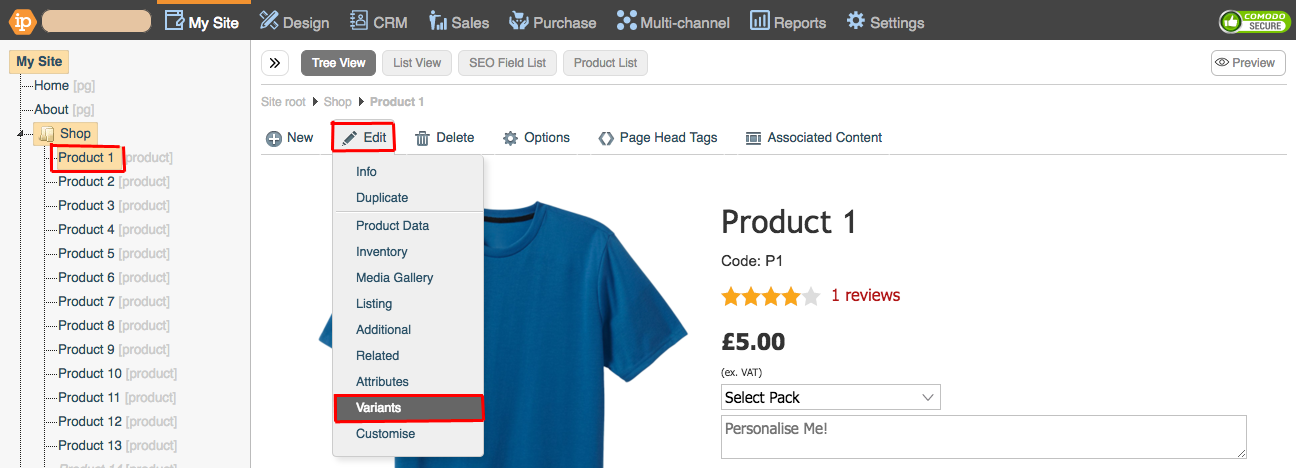Viewport: 1296px width, 468px height.
Task: Switch to the List View tab
Action: [x=417, y=63]
